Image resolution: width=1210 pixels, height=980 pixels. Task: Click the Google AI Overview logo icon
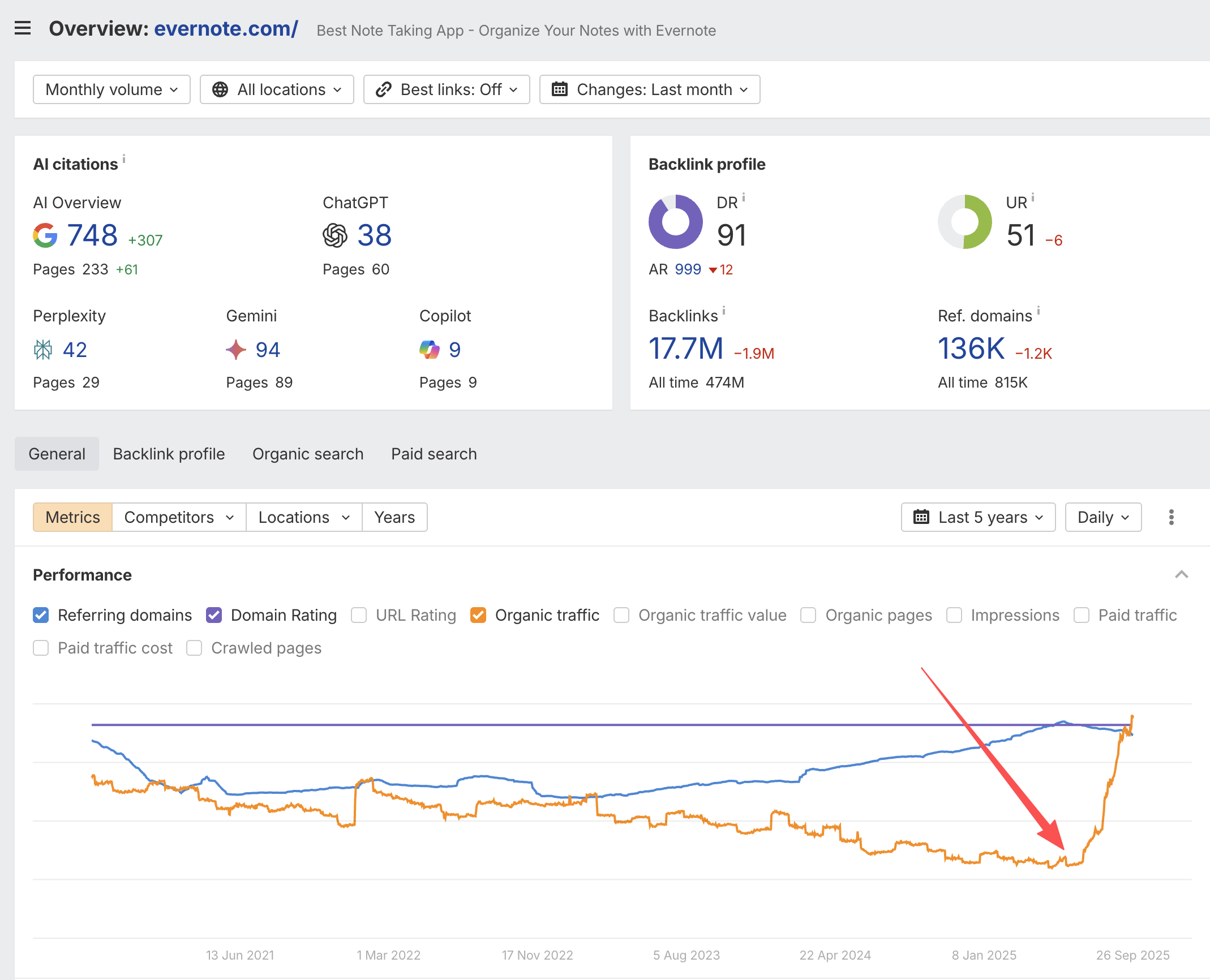(x=45, y=235)
